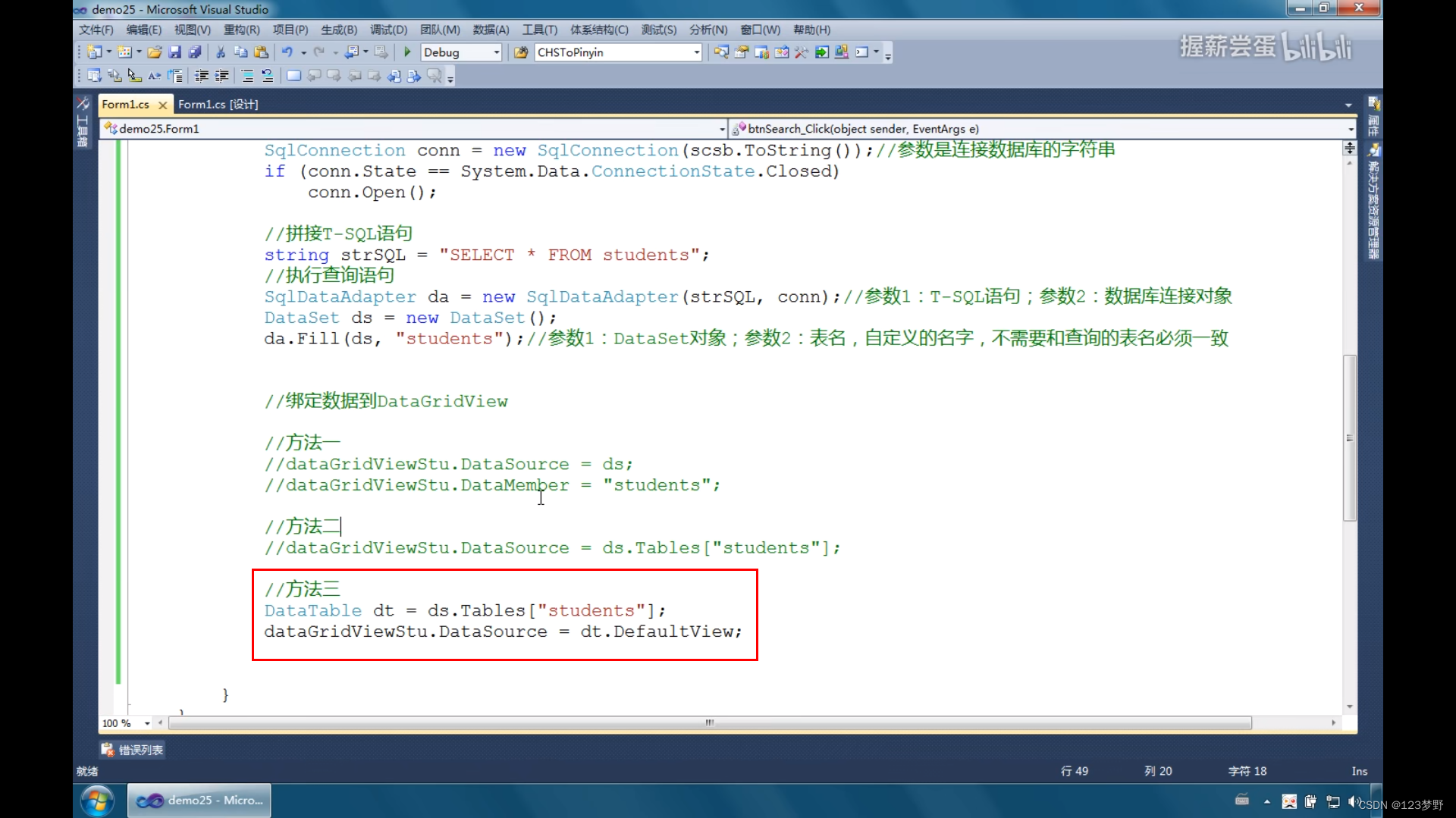This screenshot has width=1456, height=818.
Task: Expand the first toolbar overflow options
Action: coord(888,54)
